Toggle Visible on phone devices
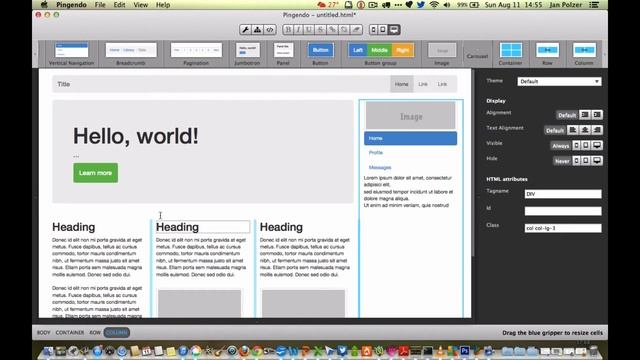The height and width of the screenshot is (360, 640). 576,145
